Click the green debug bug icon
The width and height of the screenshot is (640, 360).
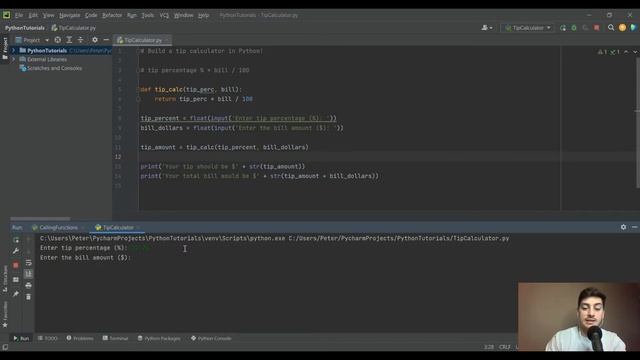tap(574, 28)
